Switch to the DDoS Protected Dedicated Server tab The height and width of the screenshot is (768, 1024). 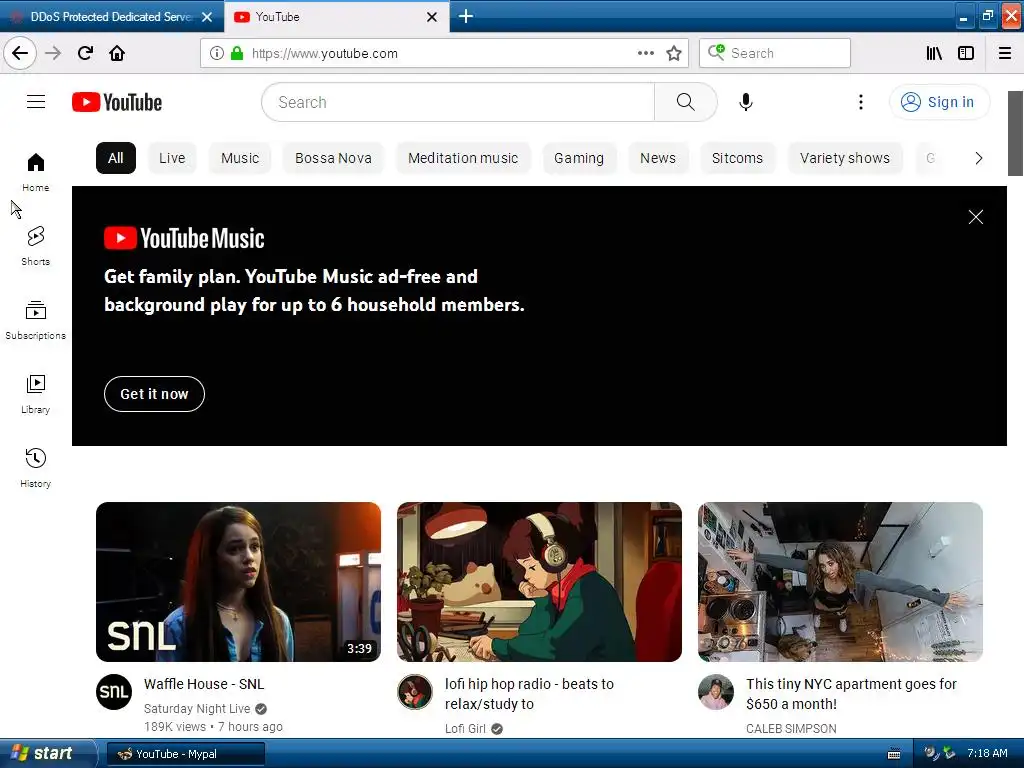click(x=110, y=16)
